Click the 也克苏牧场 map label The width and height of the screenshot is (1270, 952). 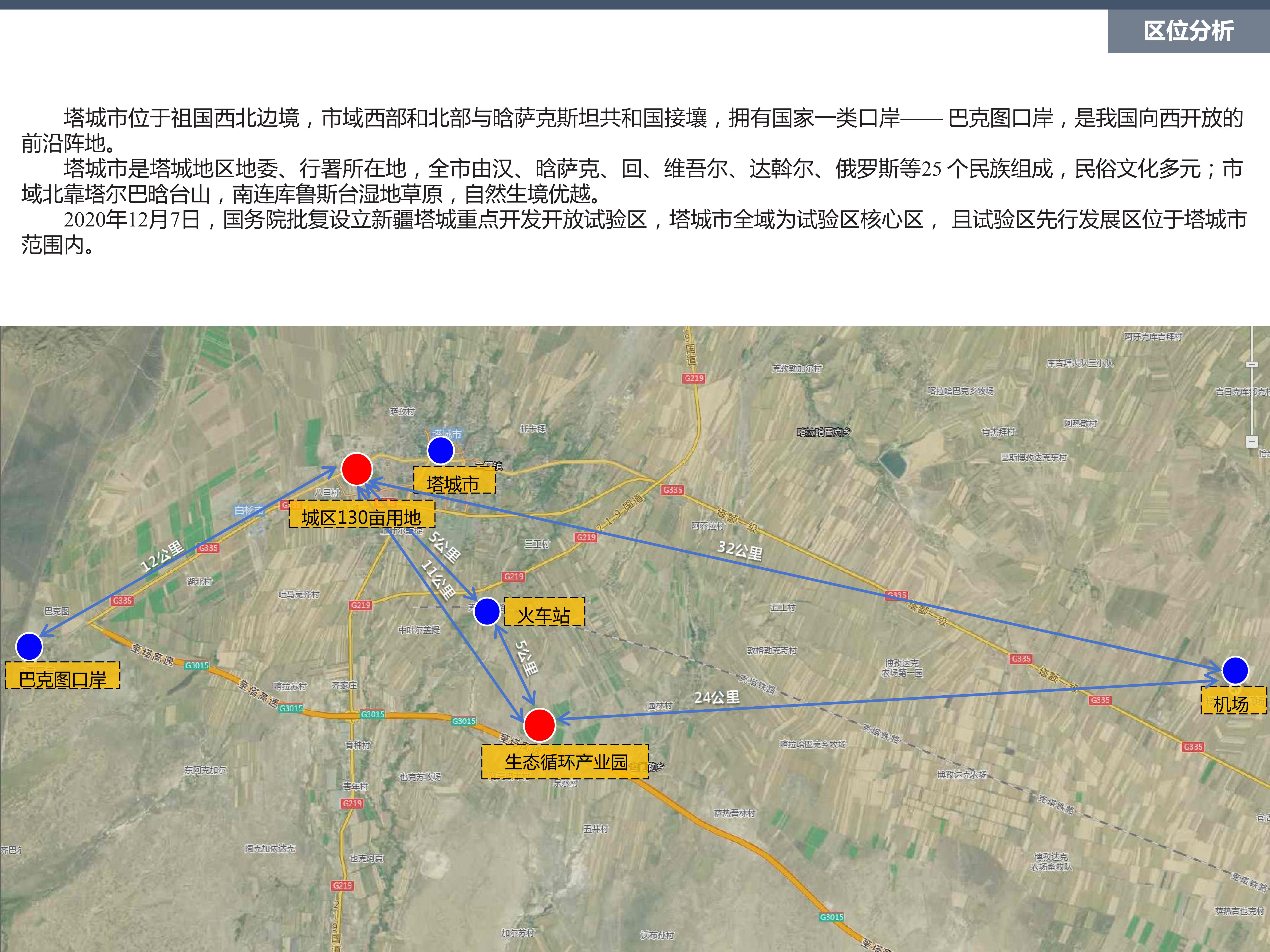click(x=420, y=777)
